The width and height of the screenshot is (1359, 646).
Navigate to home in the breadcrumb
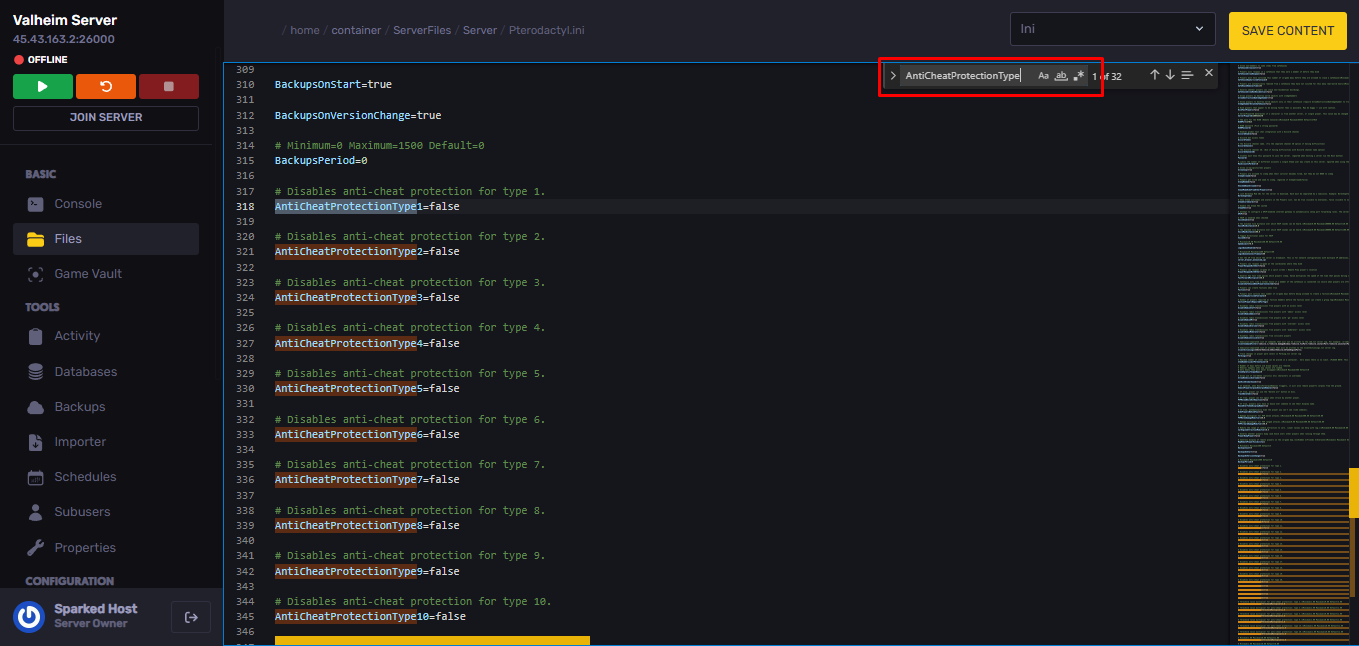(305, 30)
